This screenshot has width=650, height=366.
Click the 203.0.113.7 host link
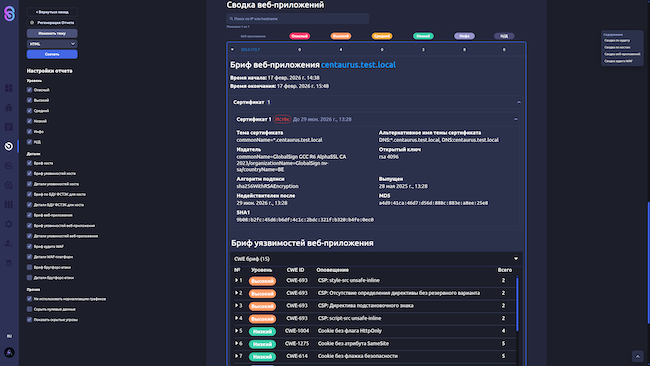tap(250, 49)
